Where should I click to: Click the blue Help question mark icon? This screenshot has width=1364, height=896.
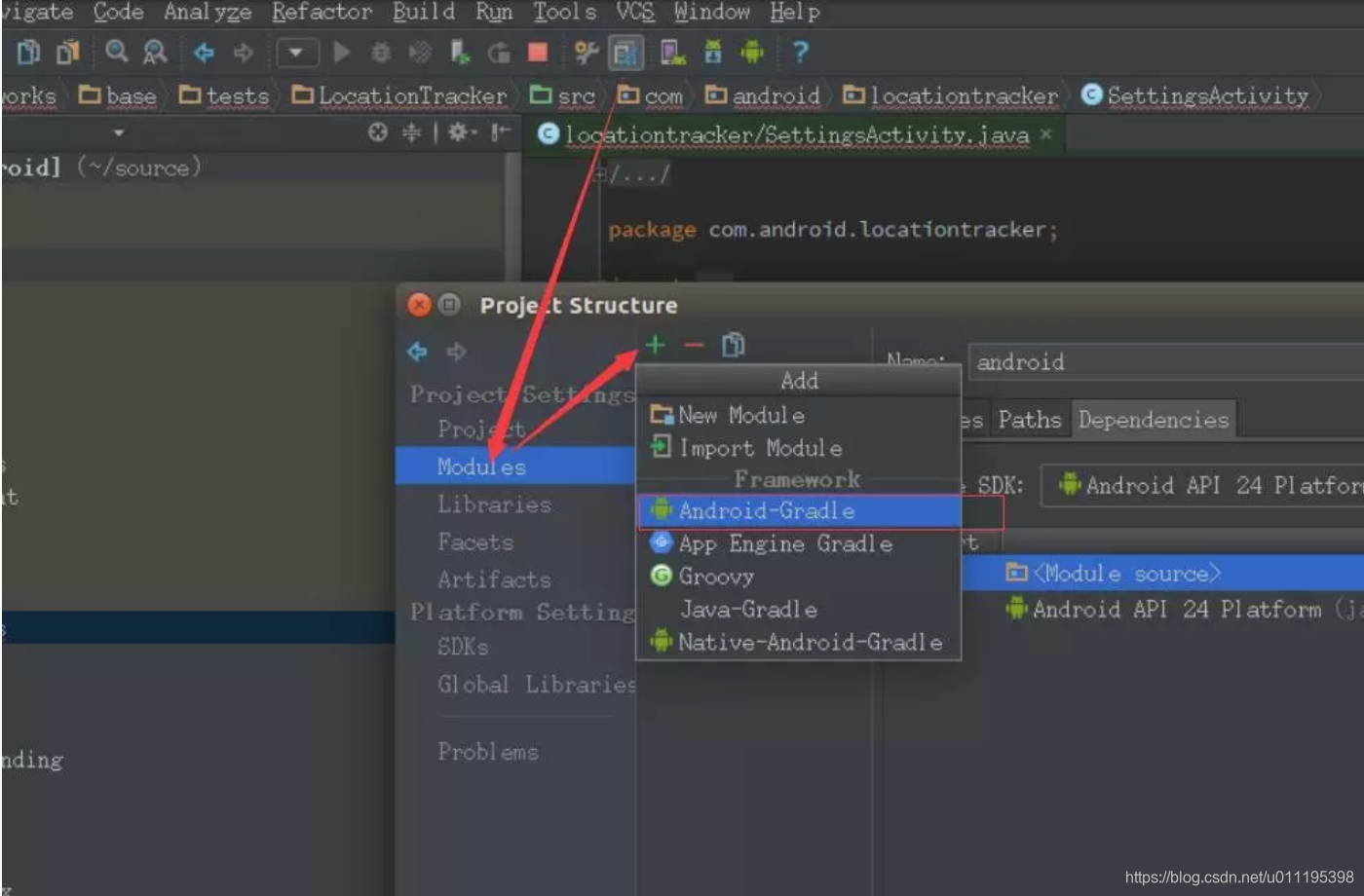pyautogui.click(x=800, y=52)
